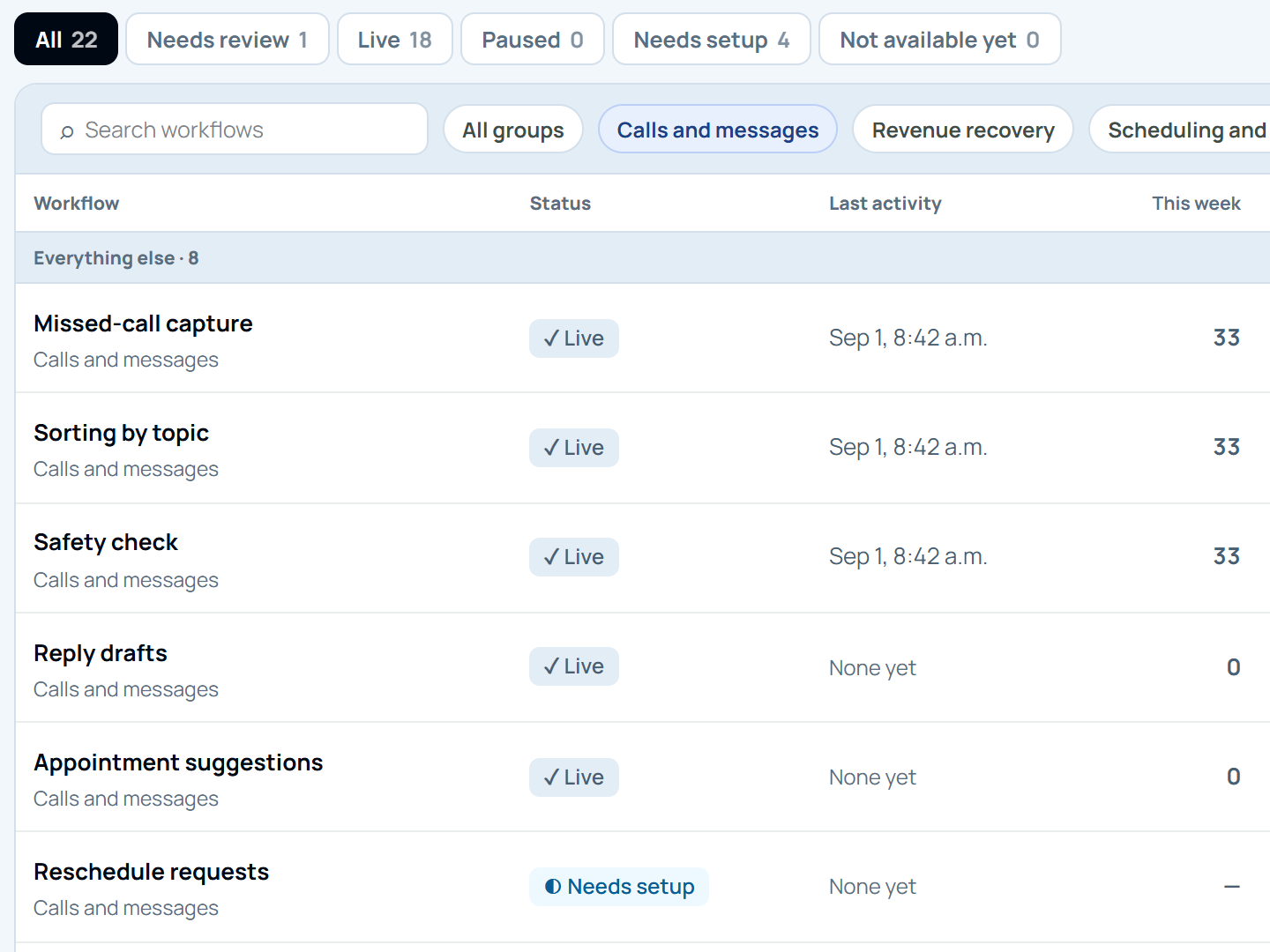Click the Needs setup badge for Reschedule requests
1270x952 pixels.
[619, 887]
